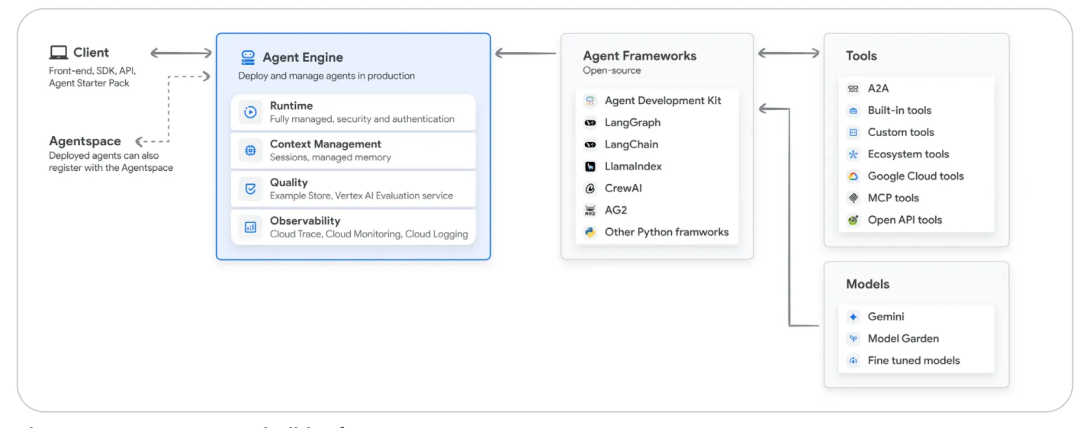
Task: Select the Context Management chip icon
Action: [251, 150]
